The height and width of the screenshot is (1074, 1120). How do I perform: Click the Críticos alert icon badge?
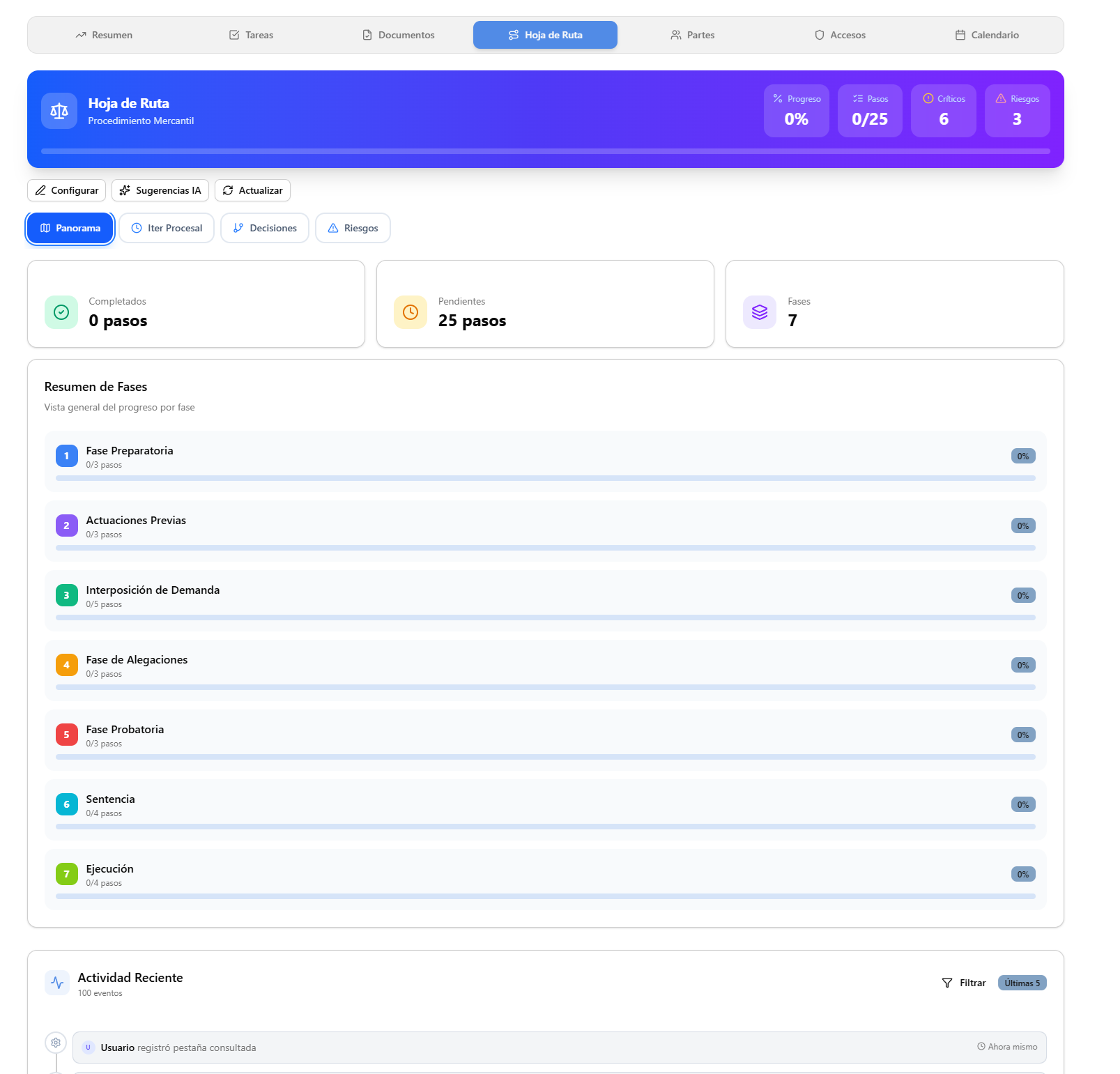pos(927,99)
